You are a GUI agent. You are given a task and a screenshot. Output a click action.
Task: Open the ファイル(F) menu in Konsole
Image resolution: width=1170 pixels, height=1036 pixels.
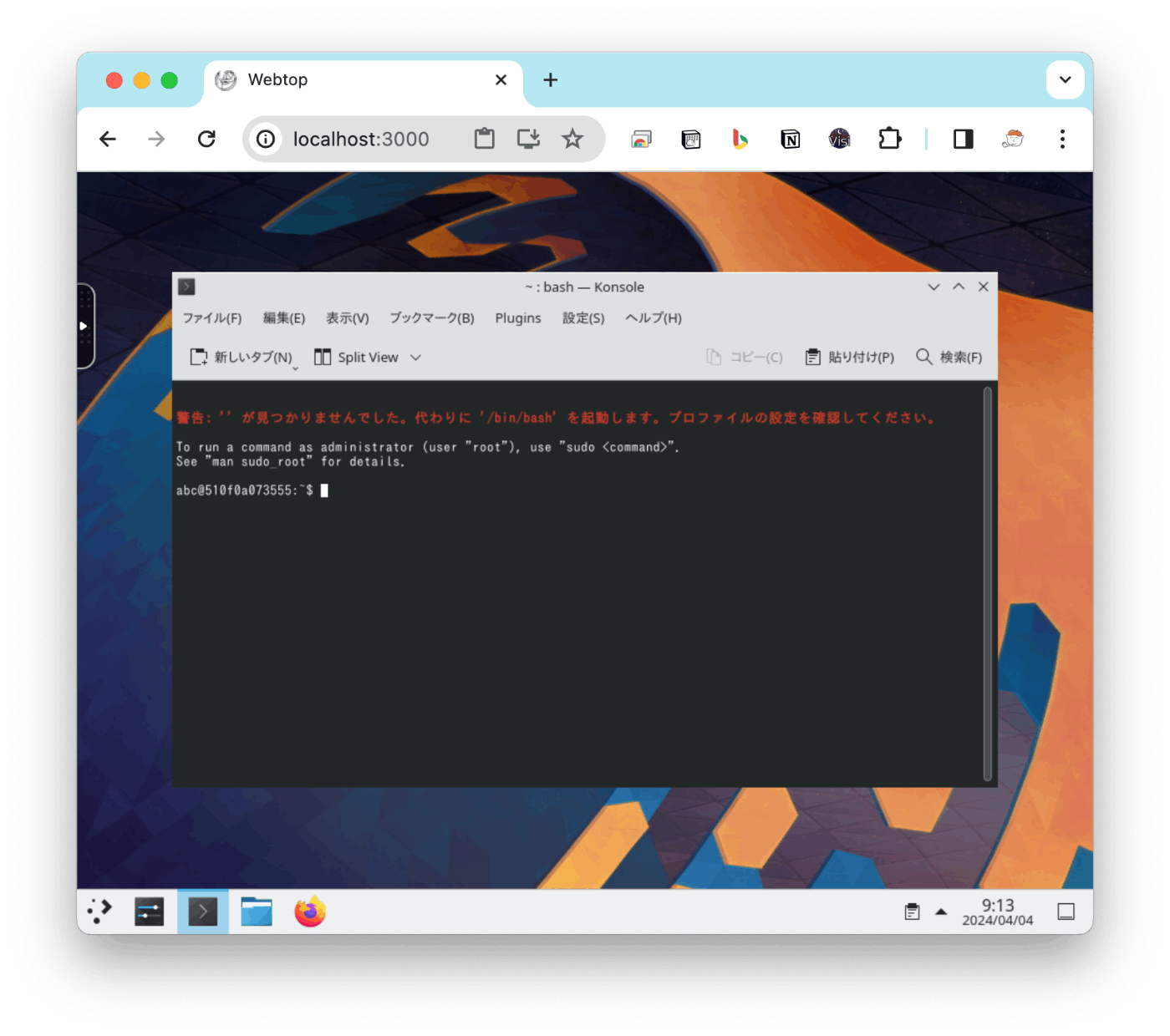tap(212, 318)
